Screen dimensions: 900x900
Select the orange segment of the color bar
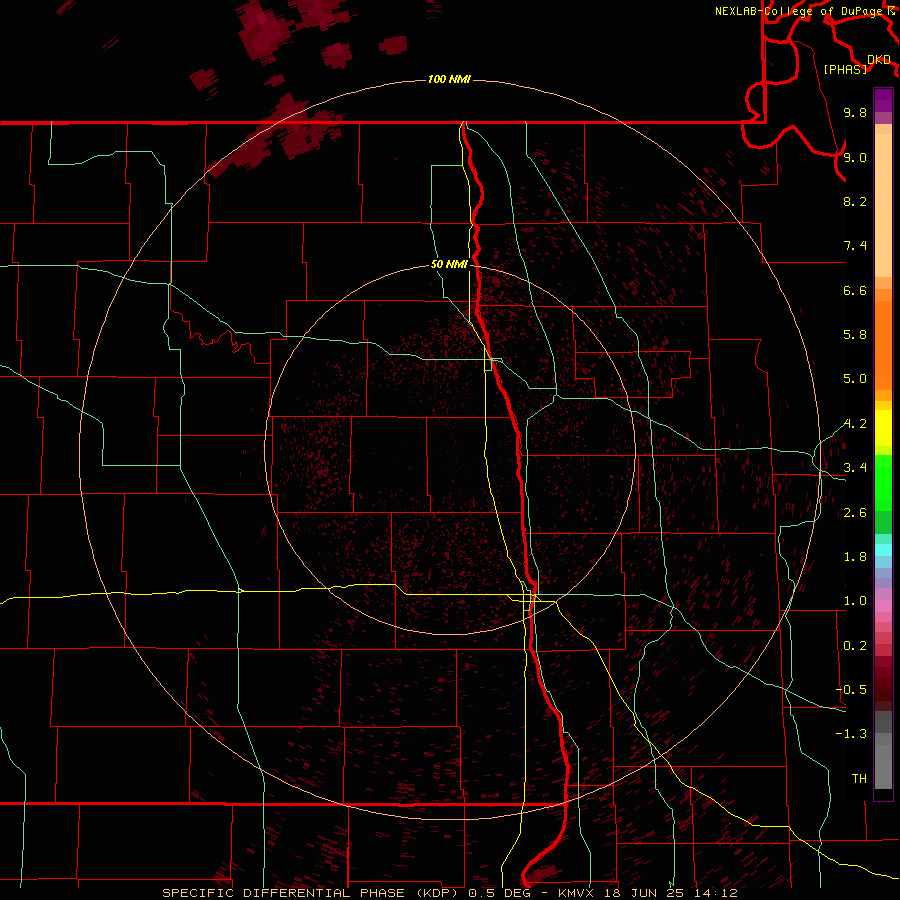click(883, 345)
